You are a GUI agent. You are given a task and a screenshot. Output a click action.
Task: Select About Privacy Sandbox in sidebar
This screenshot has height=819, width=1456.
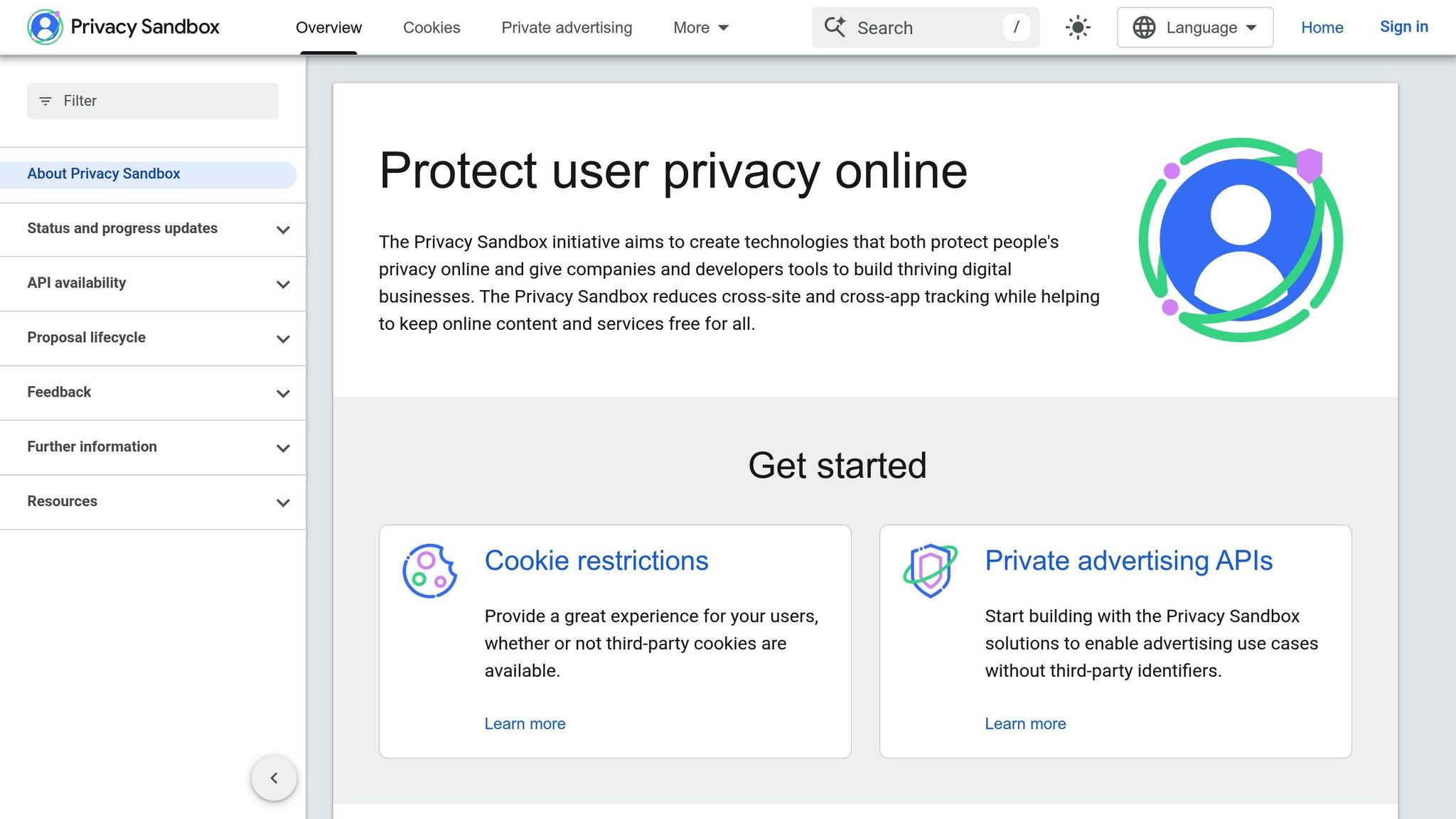(x=148, y=174)
